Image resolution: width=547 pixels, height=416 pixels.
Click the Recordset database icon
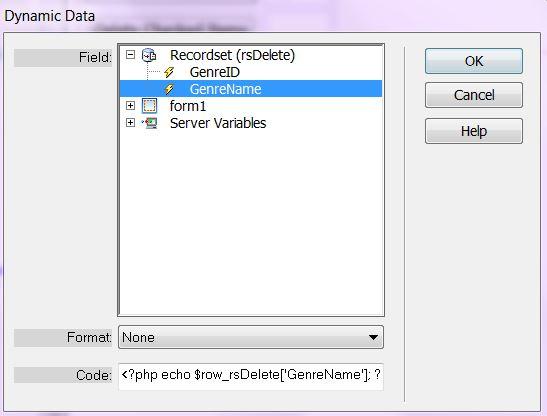(149, 55)
